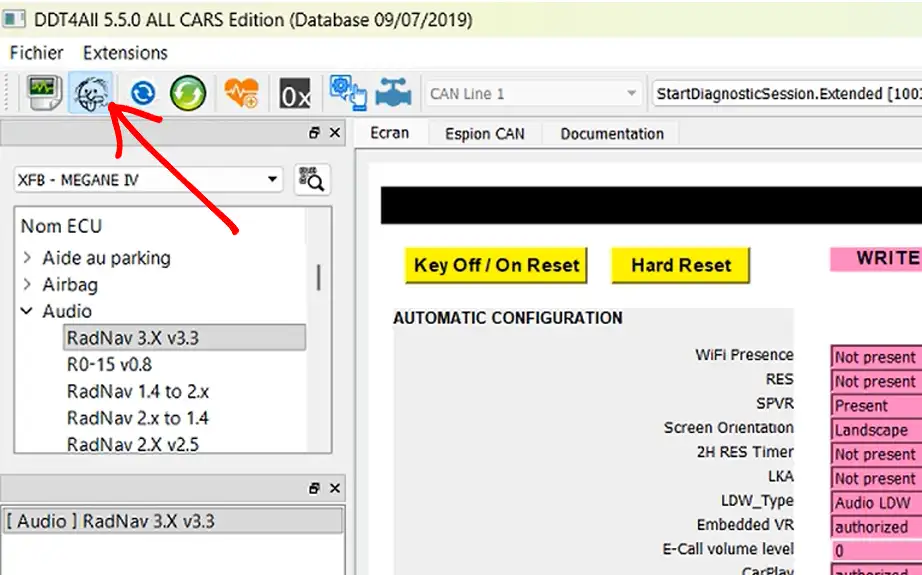Viewport: 922px width, 575px height.
Task: Click the E-Call volume level input
Action: click(x=876, y=551)
